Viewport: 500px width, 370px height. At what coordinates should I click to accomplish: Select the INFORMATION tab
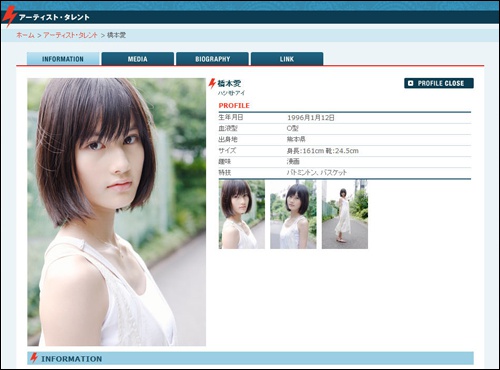[x=63, y=59]
